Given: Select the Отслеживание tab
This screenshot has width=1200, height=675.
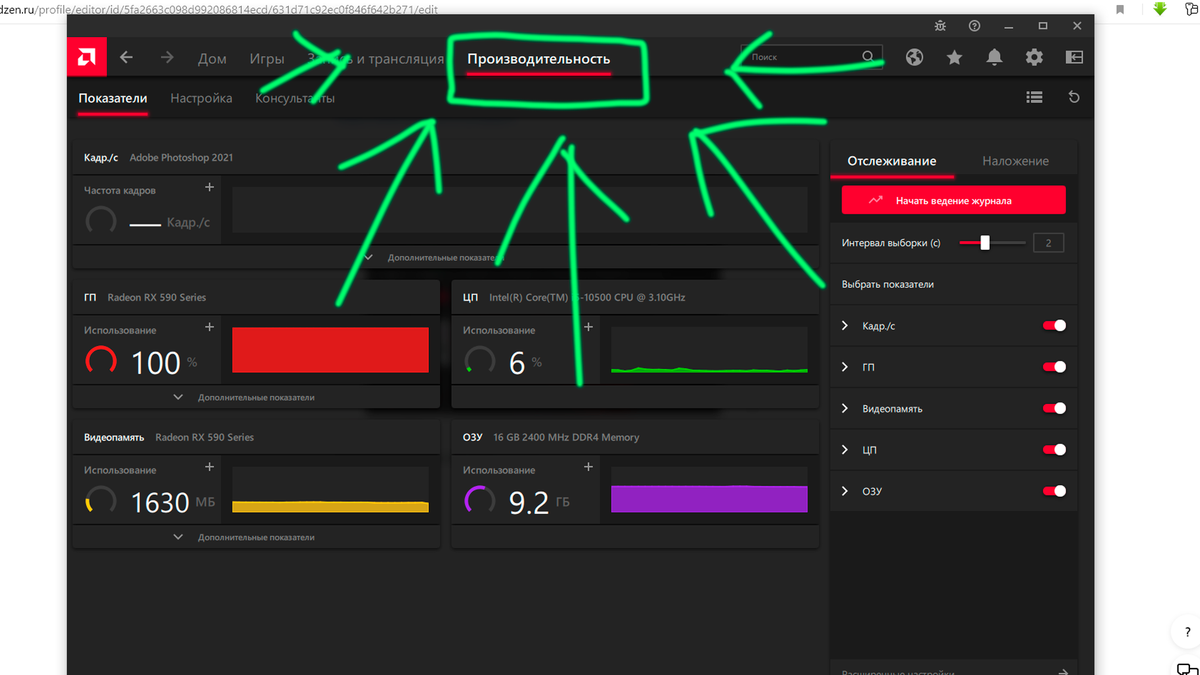Looking at the screenshot, I should (x=892, y=160).
